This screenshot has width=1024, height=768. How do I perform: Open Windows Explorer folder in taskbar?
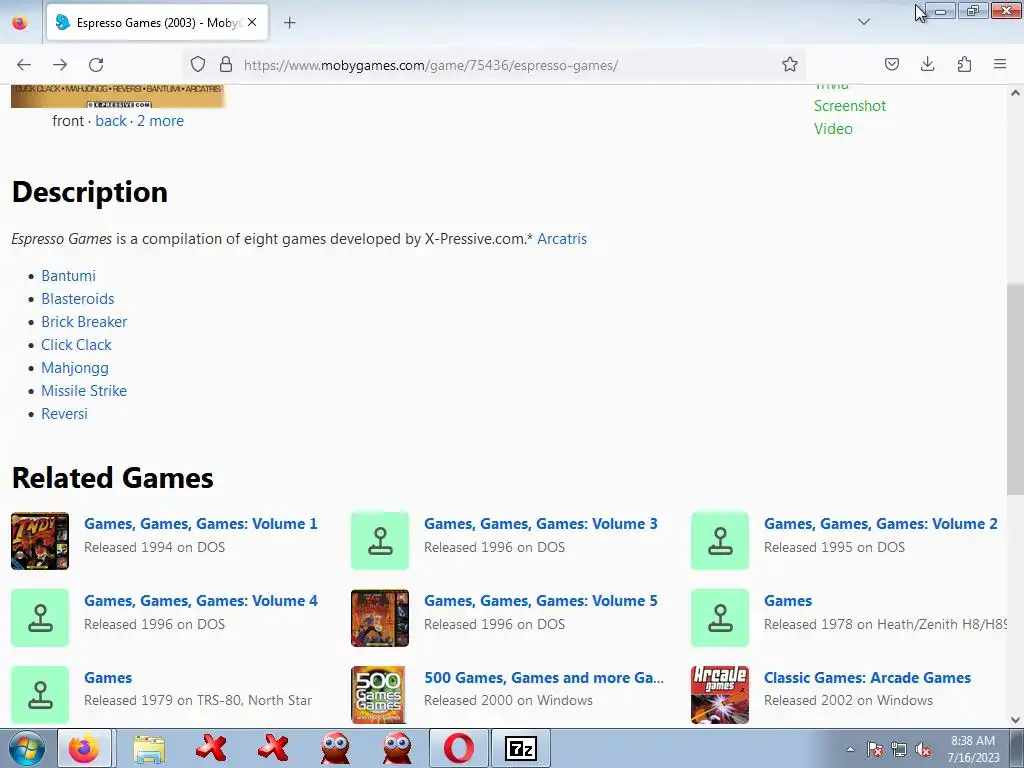tap(149, 748)
